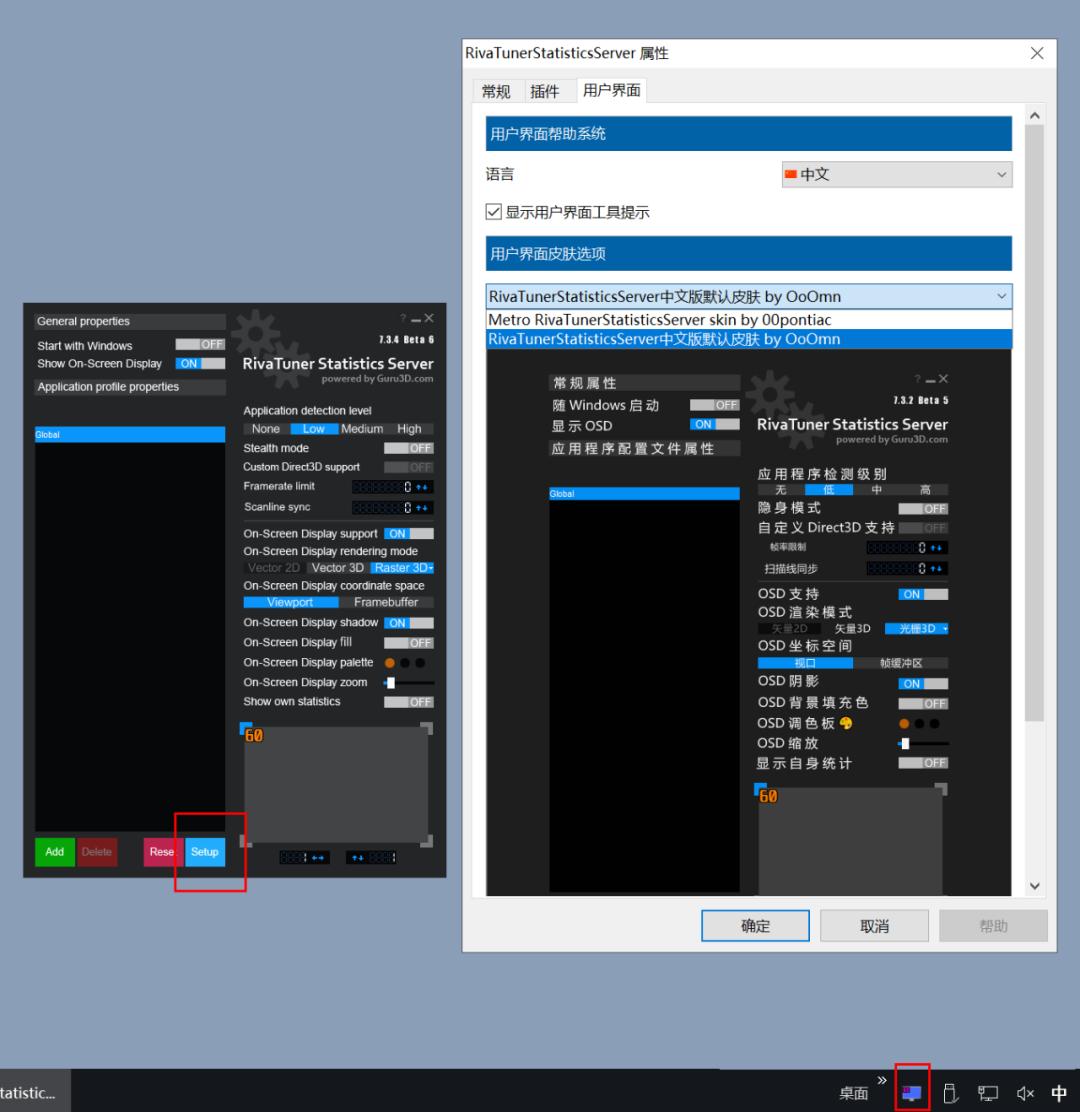Switch to the 常规 tab
This screenshot has height=1112, width=1080.
coord(495,91)
